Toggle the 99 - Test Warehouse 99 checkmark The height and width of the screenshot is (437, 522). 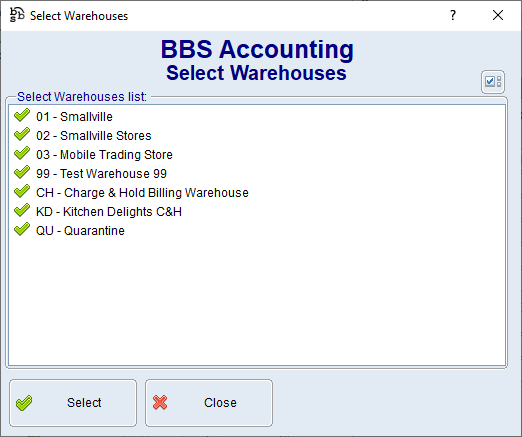(x=22, y=173)
